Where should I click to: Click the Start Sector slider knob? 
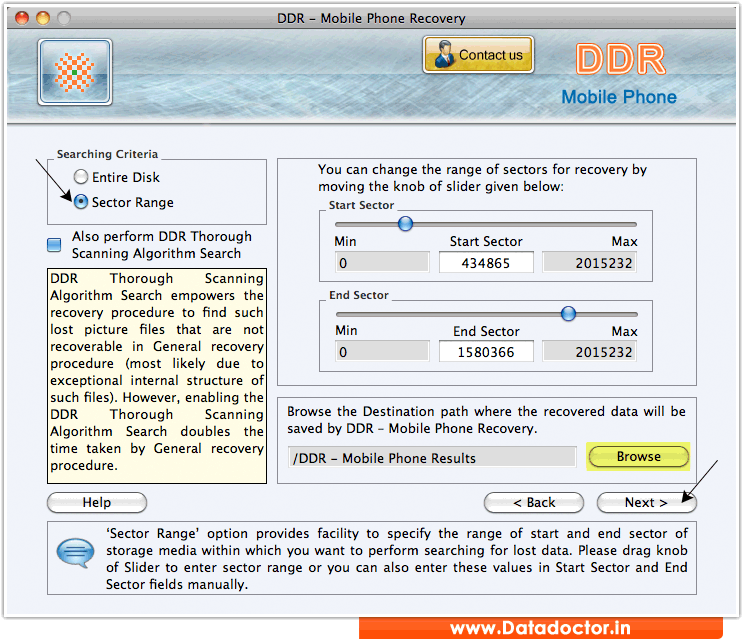pyautogui.click(x=405, y=224)
